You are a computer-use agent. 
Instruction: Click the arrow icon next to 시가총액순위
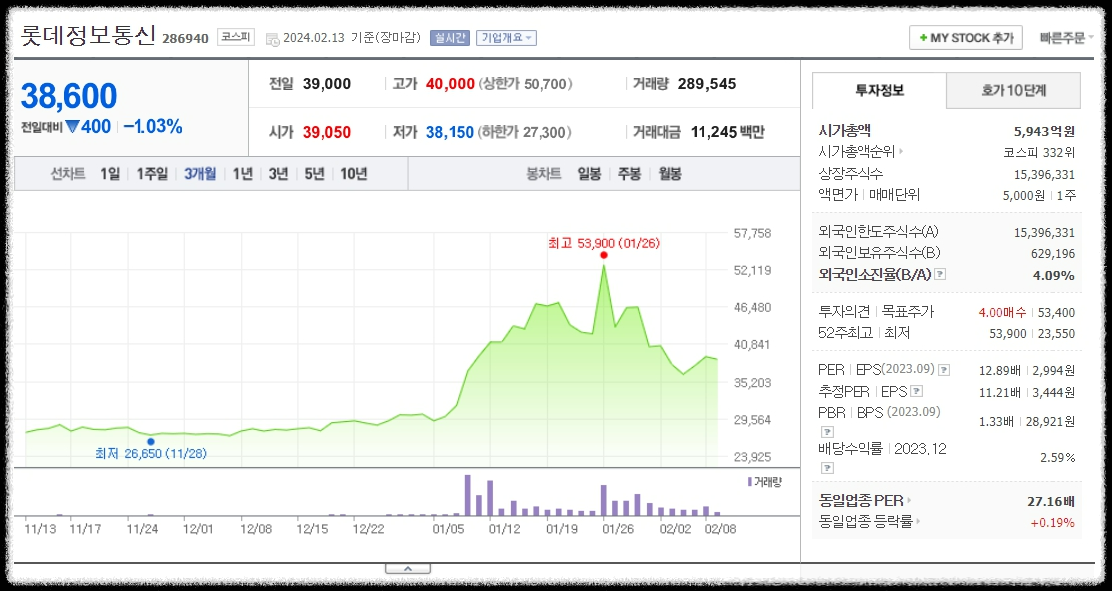(x=901, y=152)
